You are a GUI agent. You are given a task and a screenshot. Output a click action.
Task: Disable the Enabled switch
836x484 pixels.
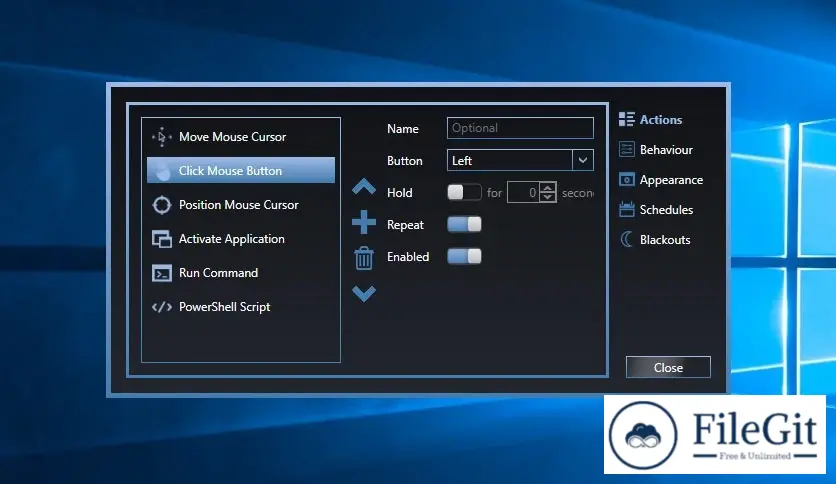pyautogui.click(x=464, y=256)
